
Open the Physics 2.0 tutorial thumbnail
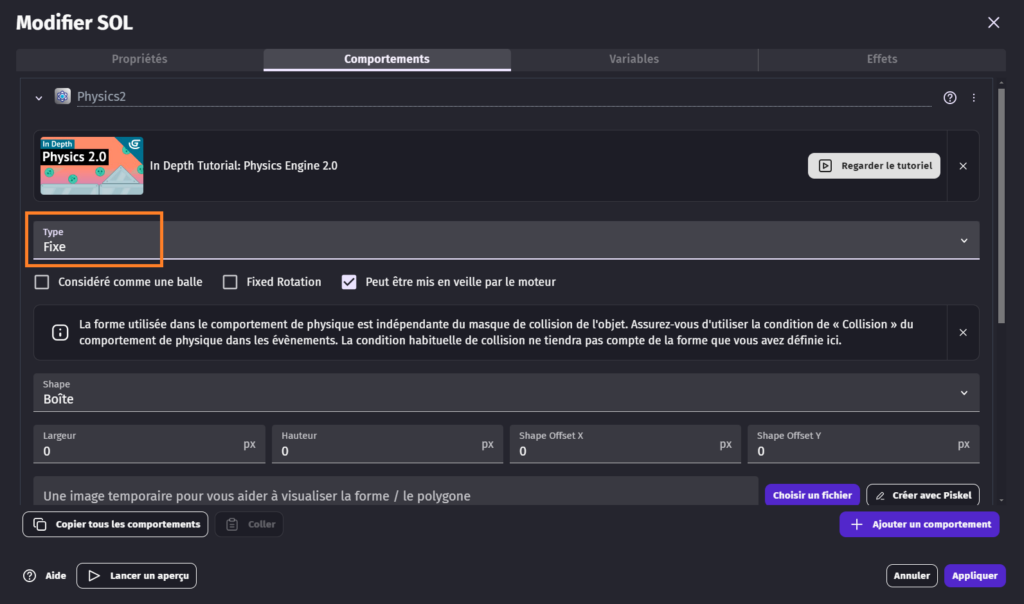[x=92, y=166]
